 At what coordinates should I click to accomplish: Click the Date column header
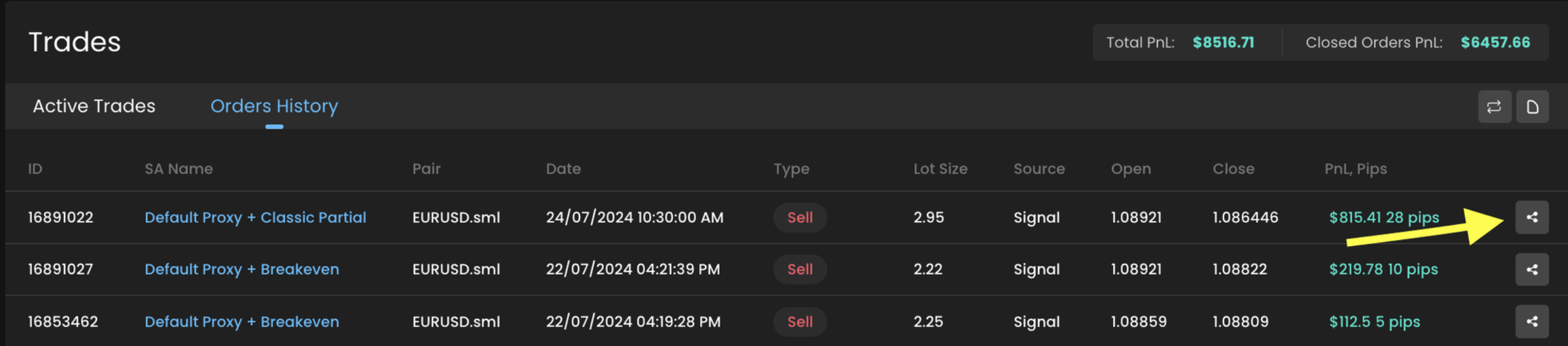[563, 169]
